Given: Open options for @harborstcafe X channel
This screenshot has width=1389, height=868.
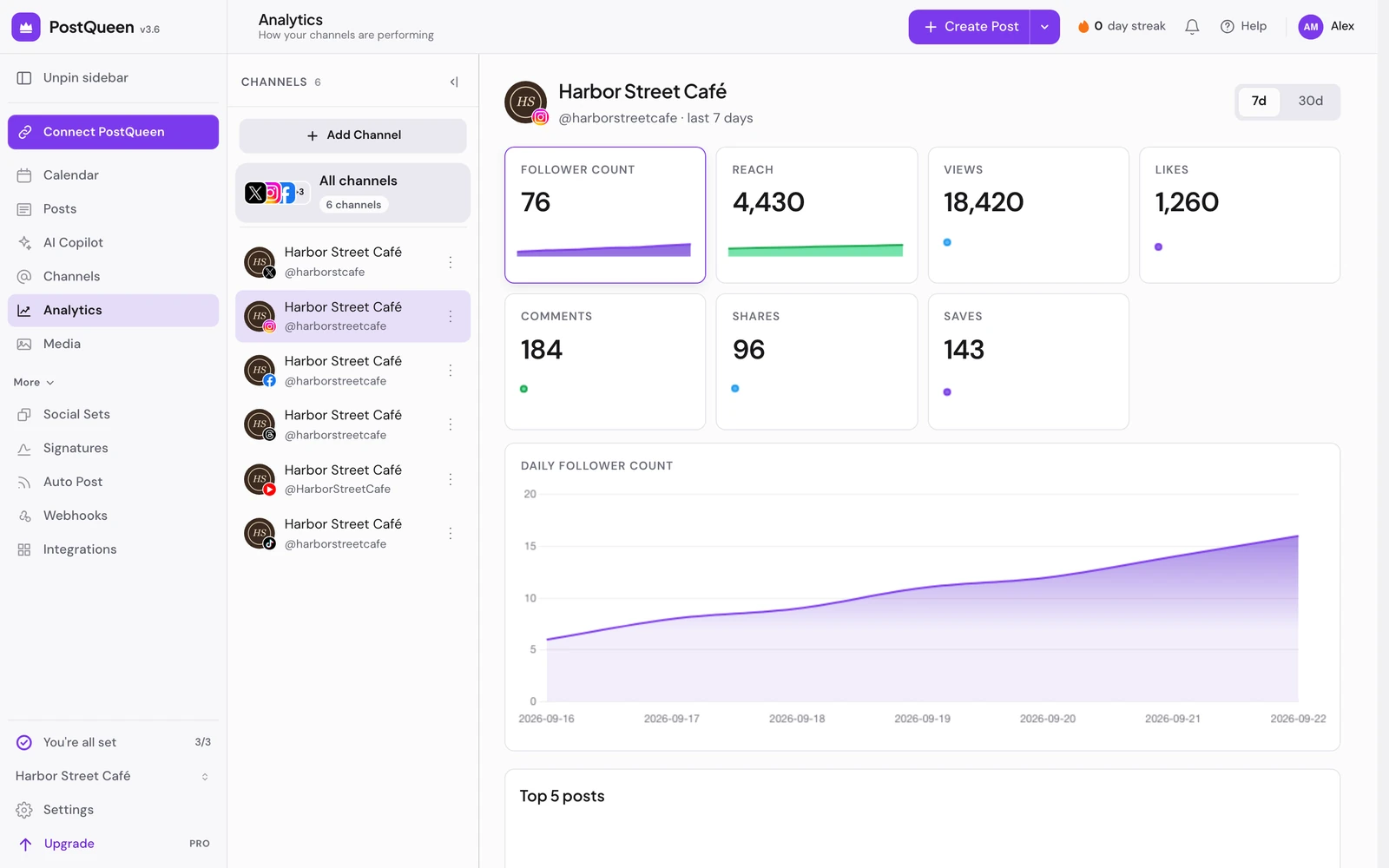Looking at the screenshot, I should [451, 262].
